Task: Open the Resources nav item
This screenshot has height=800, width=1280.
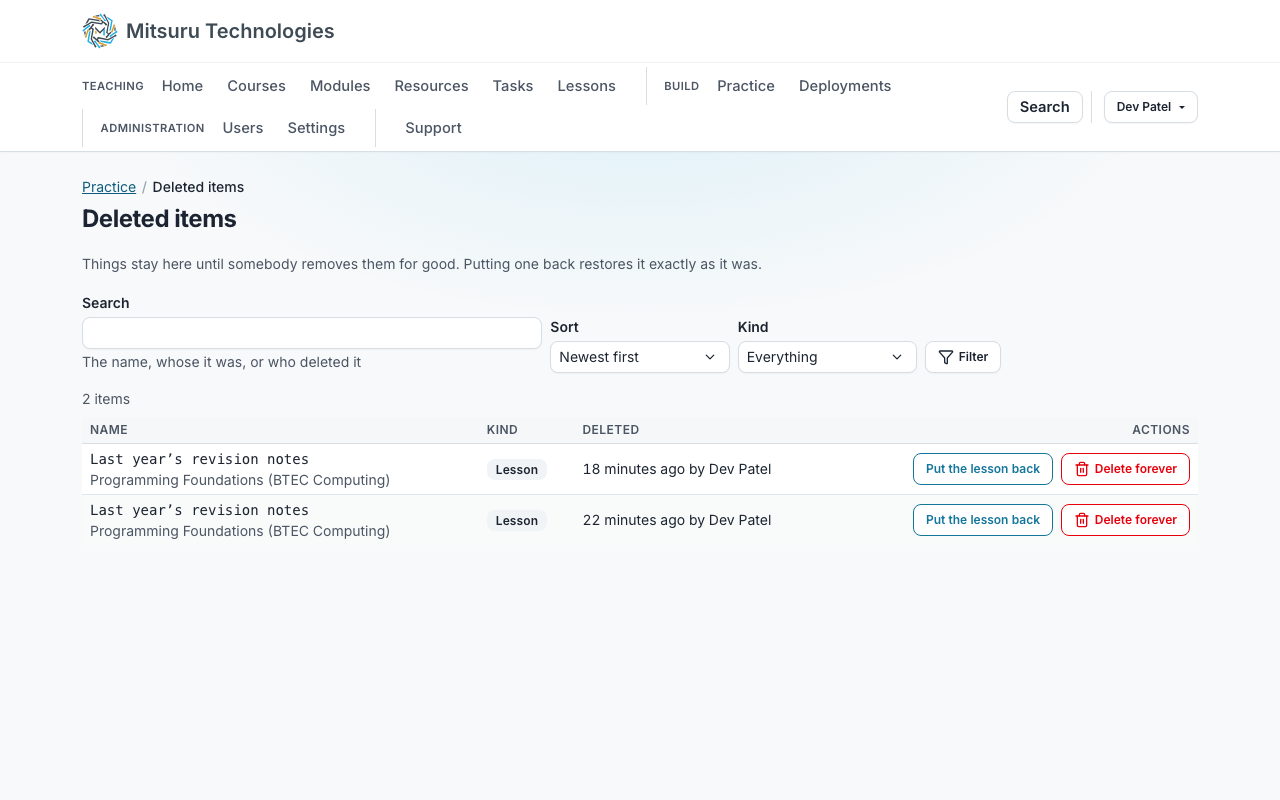Action: [431, 86]
